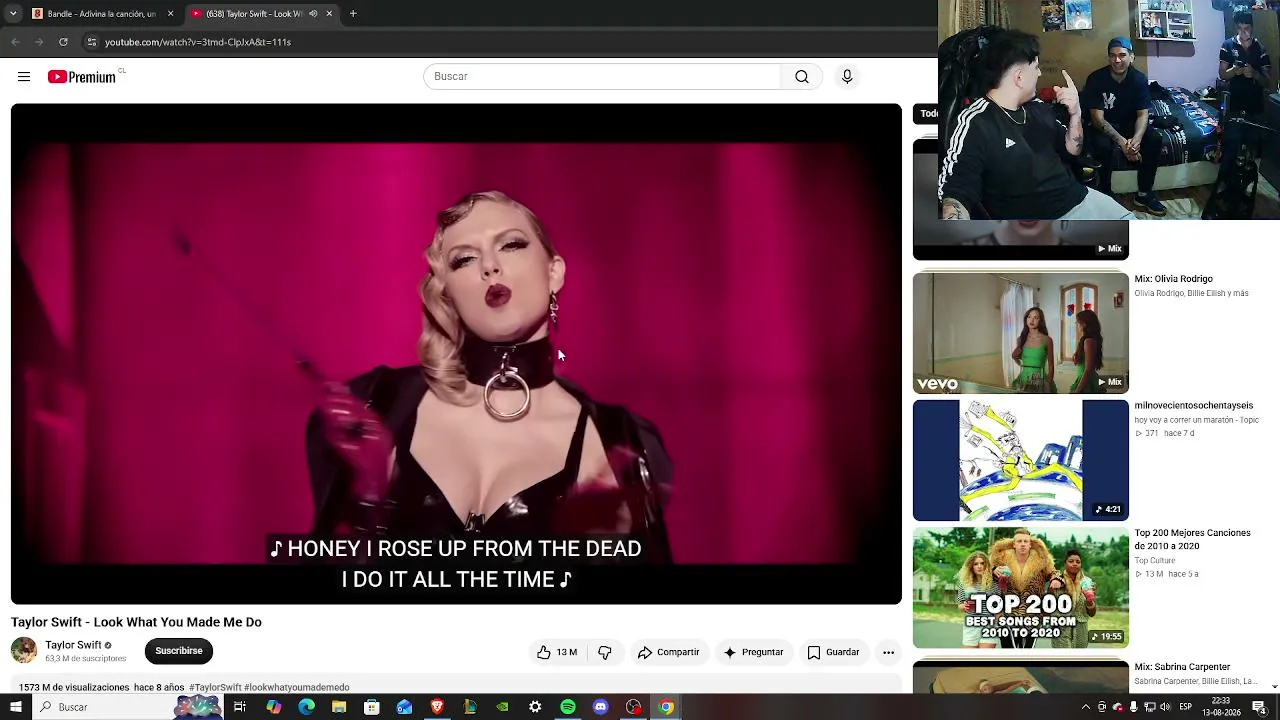The height and width of the screenshot is (720, 1280).
Task: Open OBS Studio from the taskbar
Action: pyautogui.click(x=633, y=707)
